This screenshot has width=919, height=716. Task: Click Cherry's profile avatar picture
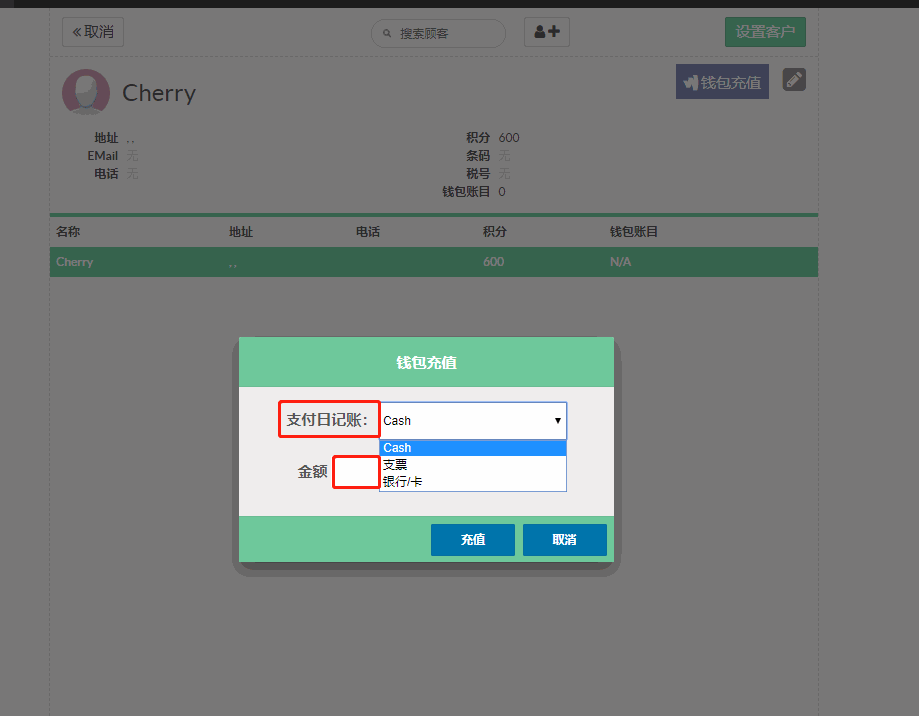[x=86, y=92]
